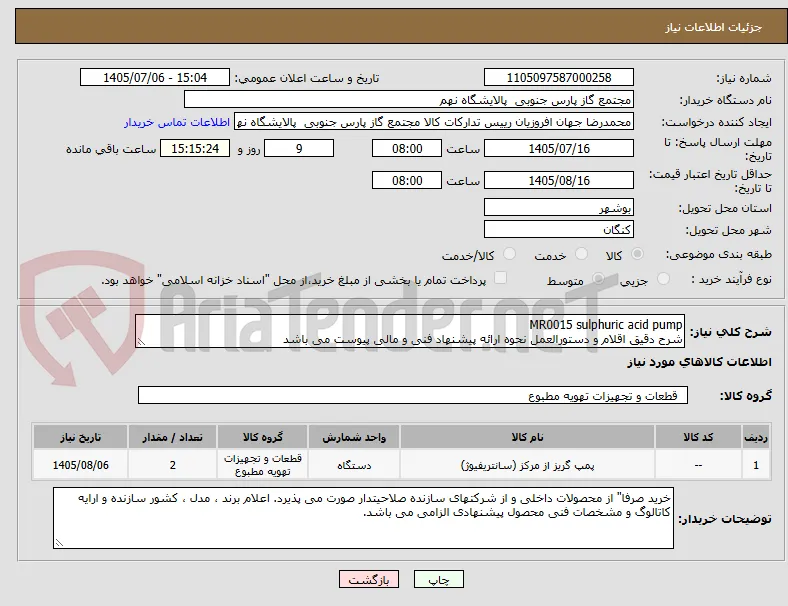The height and width of the screenshot is (606, 788).
Task: Click the remaining days field showing 9
Action: [x=299, y=149]
